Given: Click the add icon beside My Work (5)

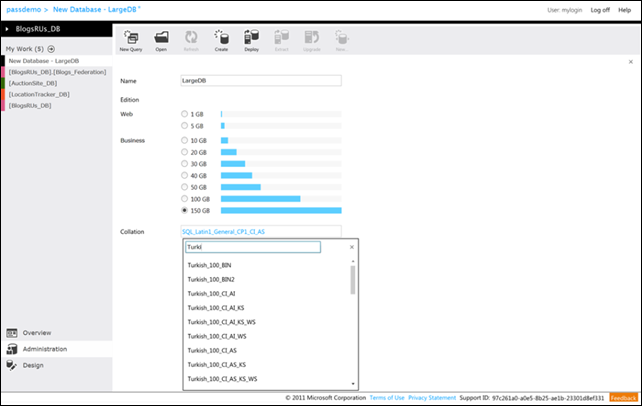Looking at the screenshot, I should (51, 49).
